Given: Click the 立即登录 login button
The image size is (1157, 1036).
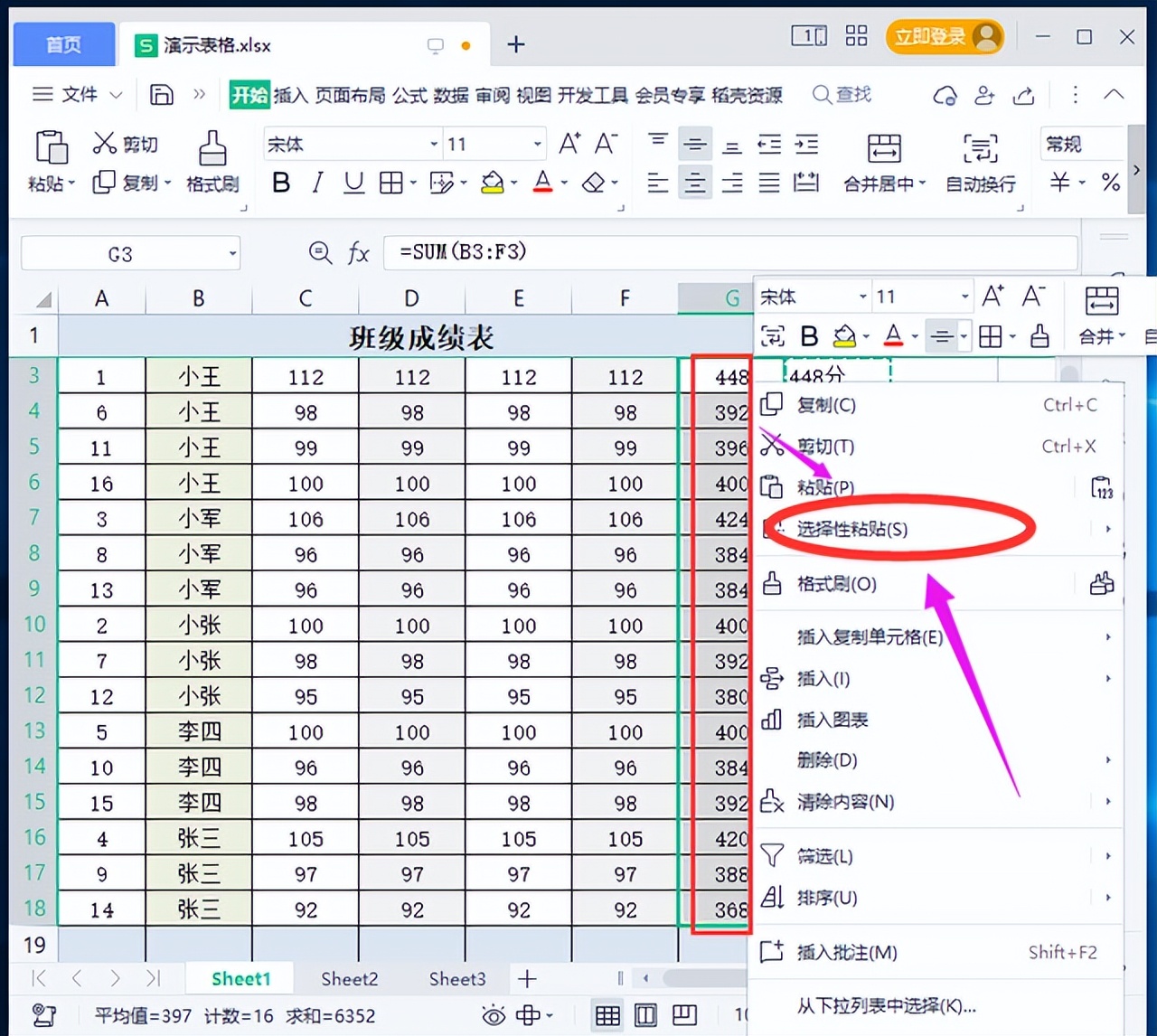Looking at the screenshot, I should (x=943, y=37).
